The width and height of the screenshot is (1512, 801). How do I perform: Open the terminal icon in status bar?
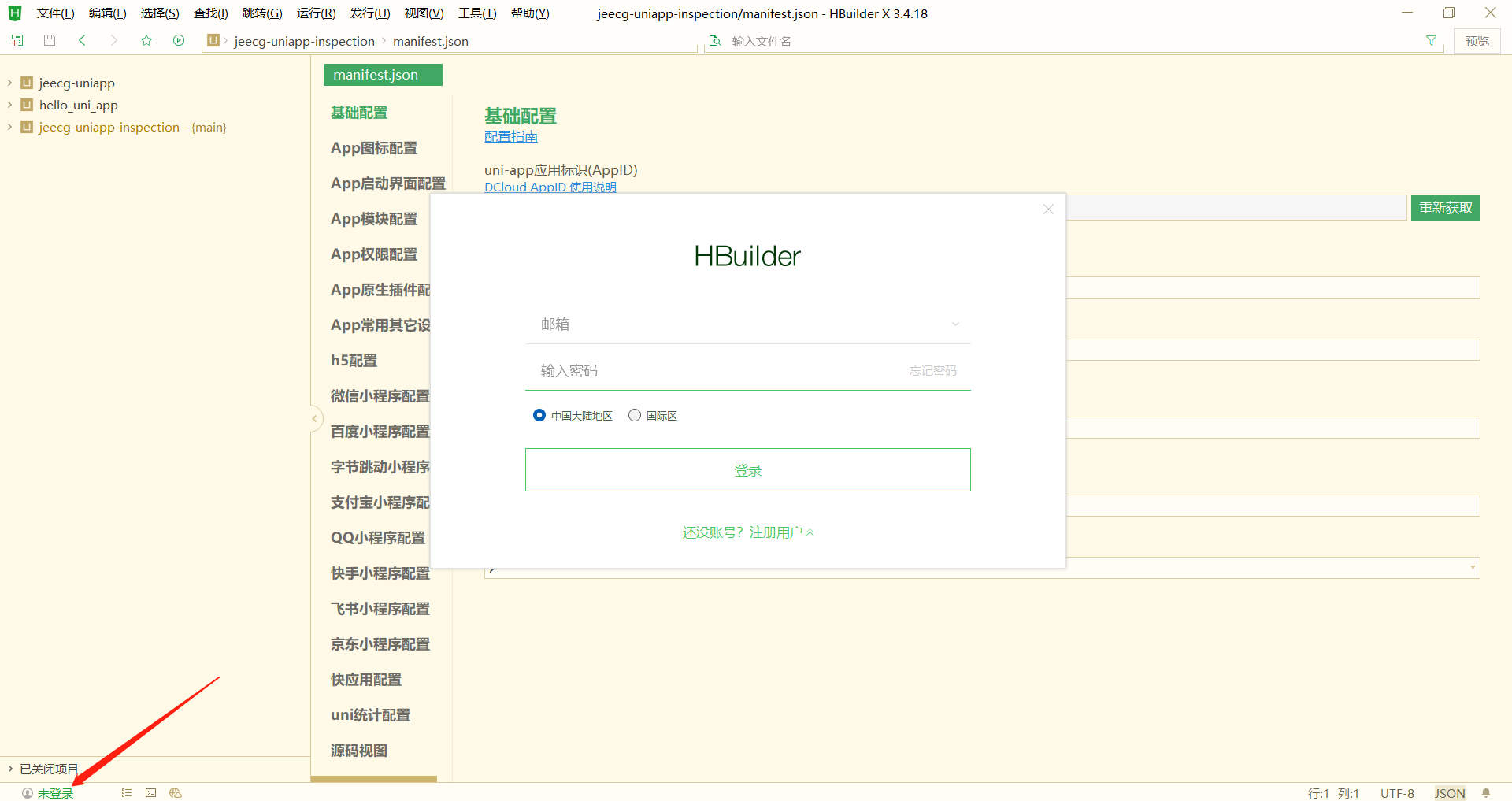click(151, 793)
